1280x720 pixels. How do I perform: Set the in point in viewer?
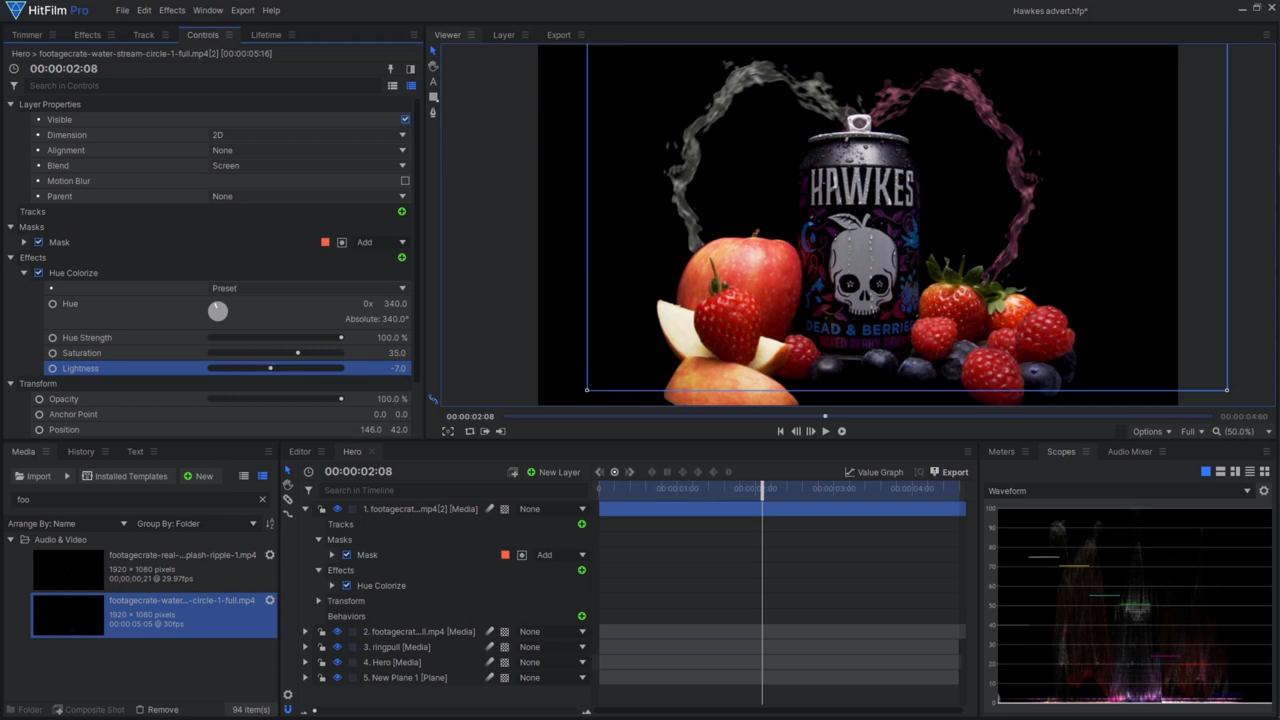point(485,432)
